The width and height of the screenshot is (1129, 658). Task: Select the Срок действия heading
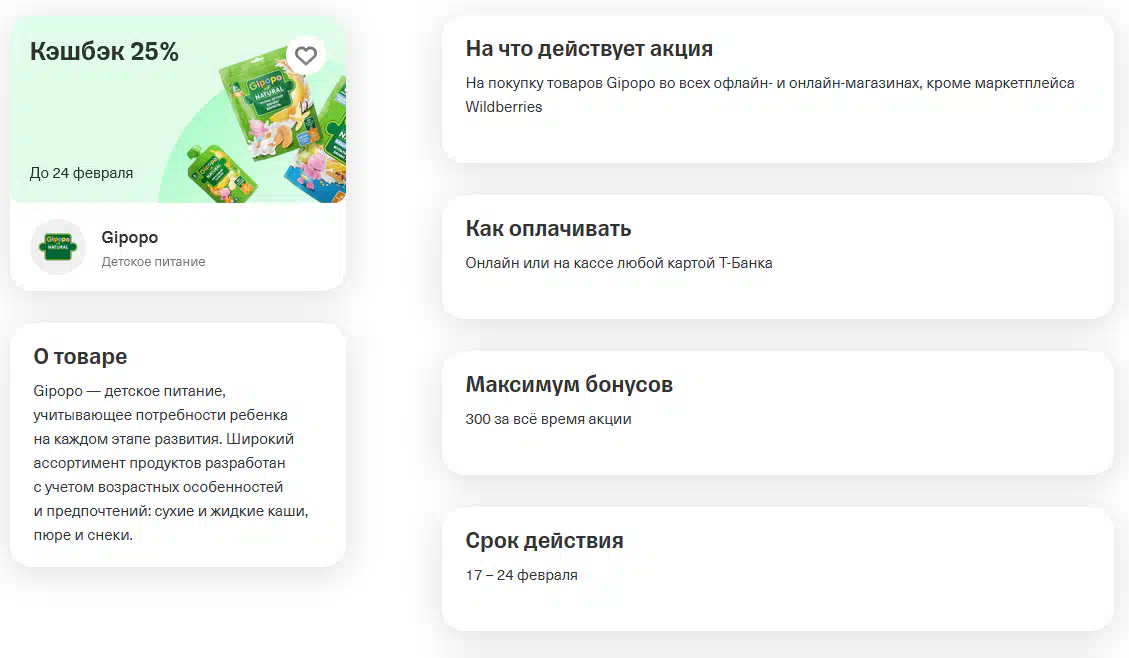(544, 541)
